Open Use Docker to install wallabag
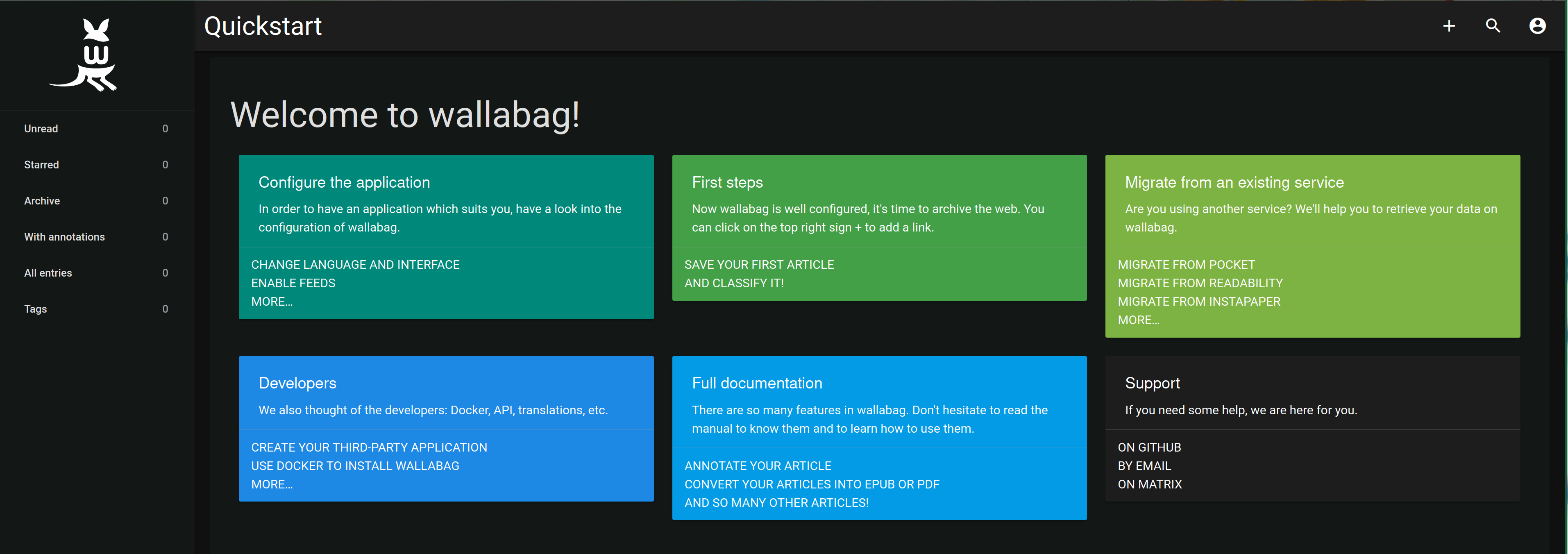Screen dimensions: 1568x554 (355, 466)
